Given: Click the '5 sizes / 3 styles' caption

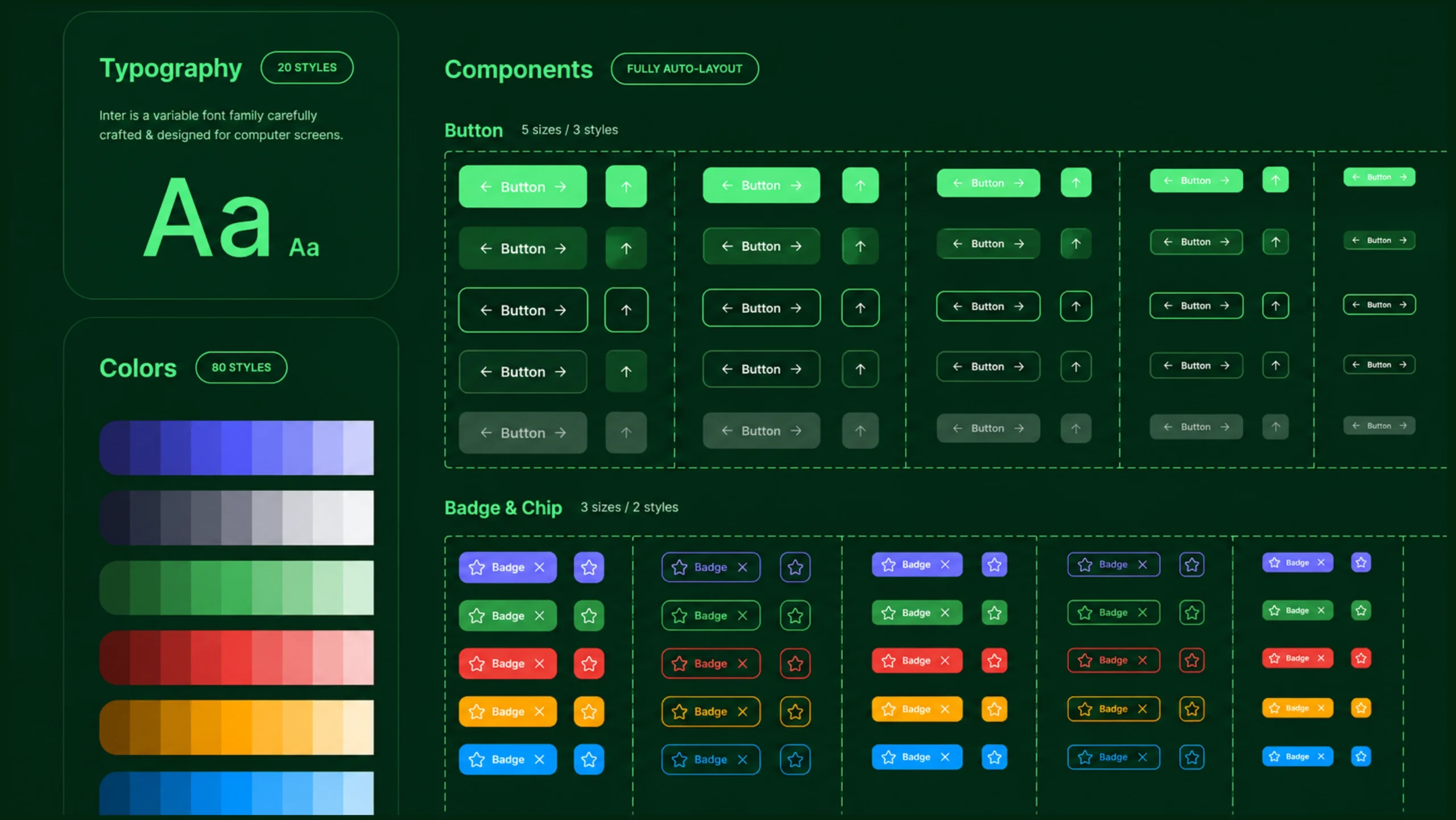Looking at the screenshot, I should (570, 130).
